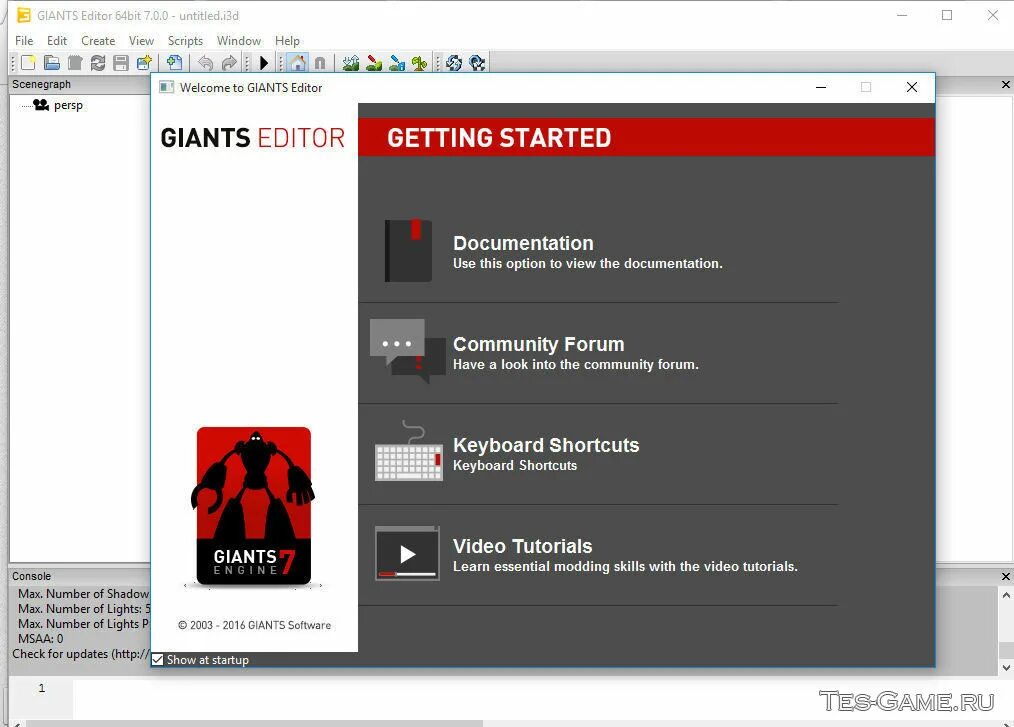Click the 'MSAA: 0' console line

(x=40, y=639)
